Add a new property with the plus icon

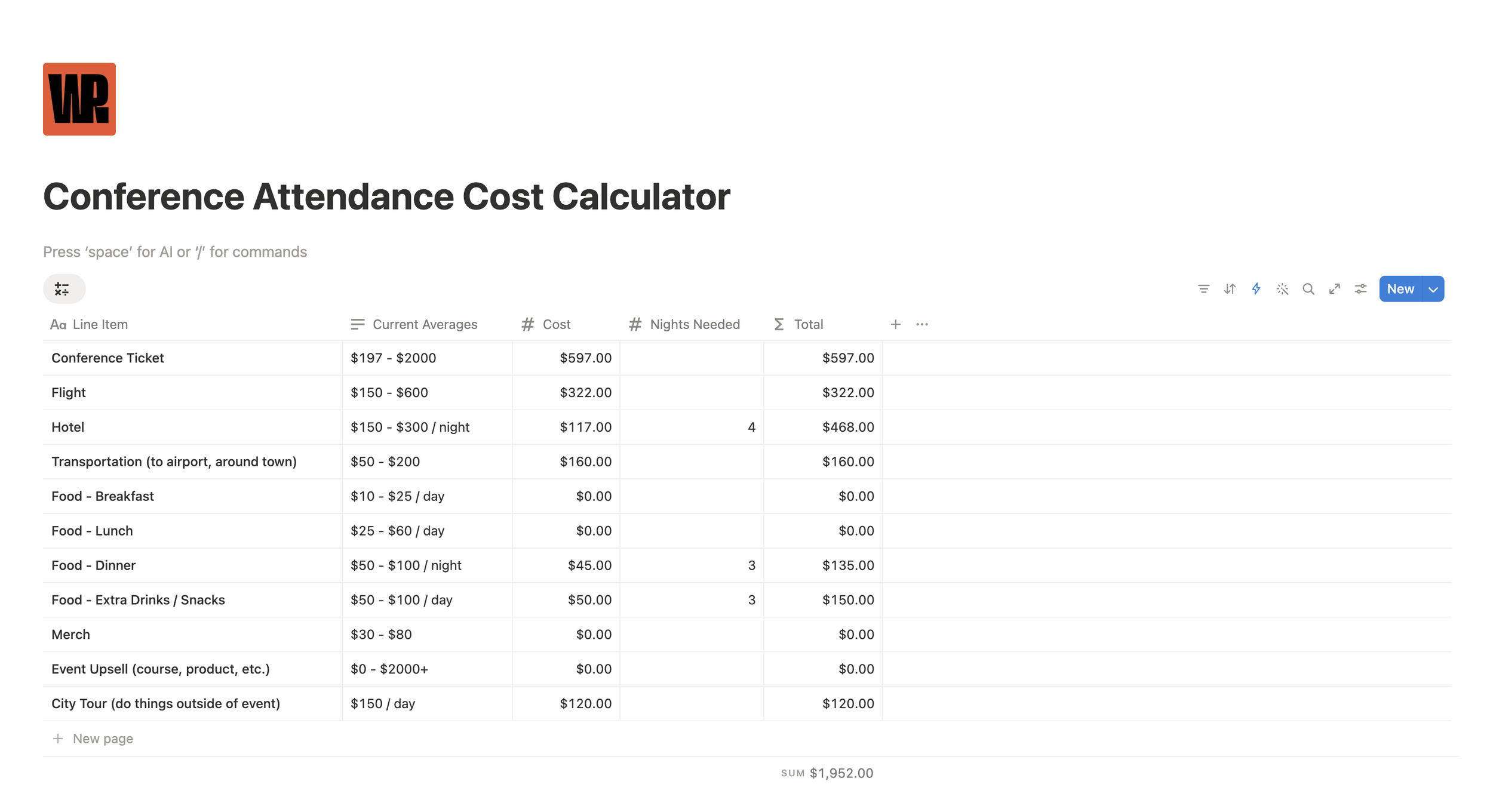click(x=895, y=324)
